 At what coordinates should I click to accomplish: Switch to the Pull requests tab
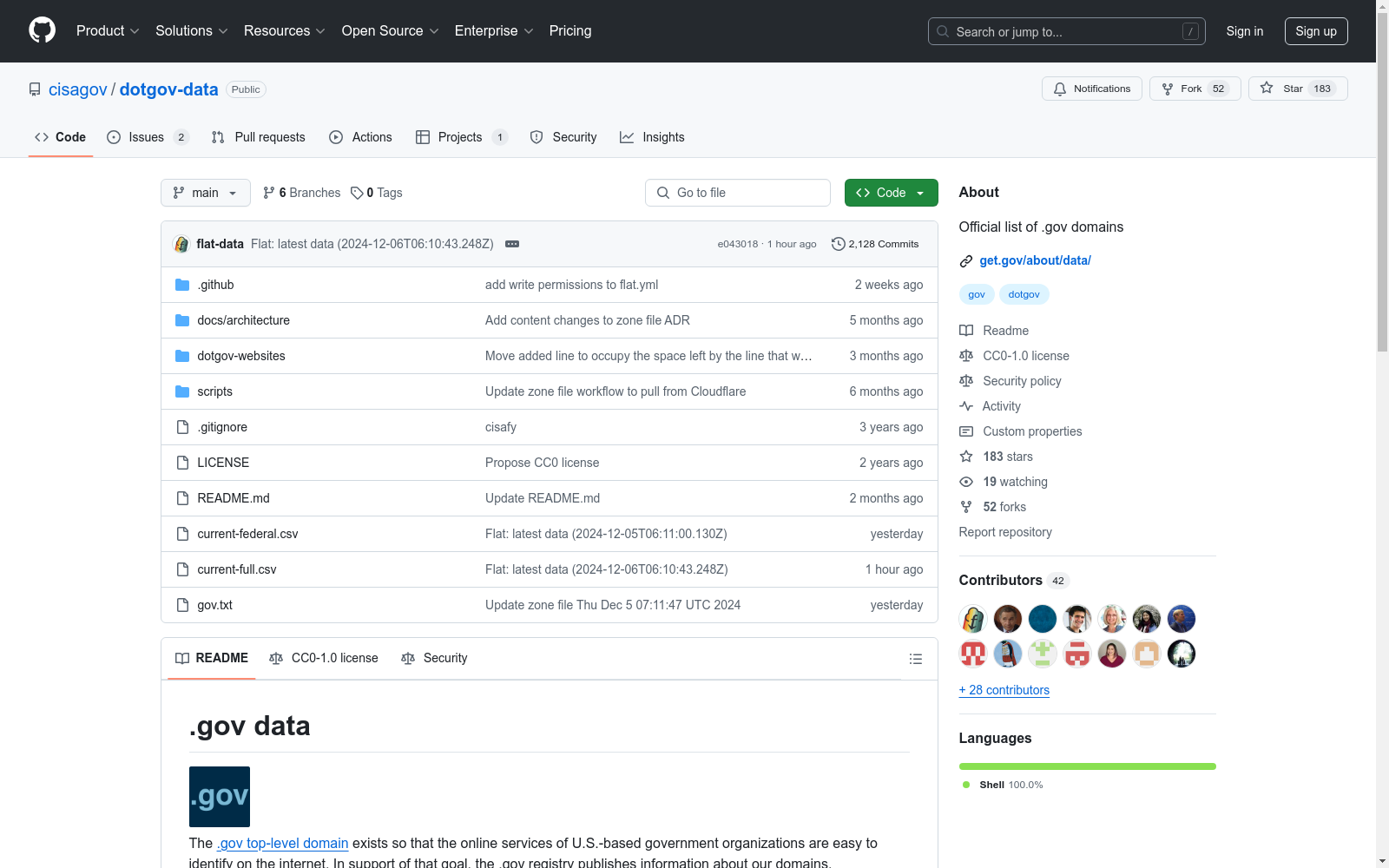click(259, 137)
